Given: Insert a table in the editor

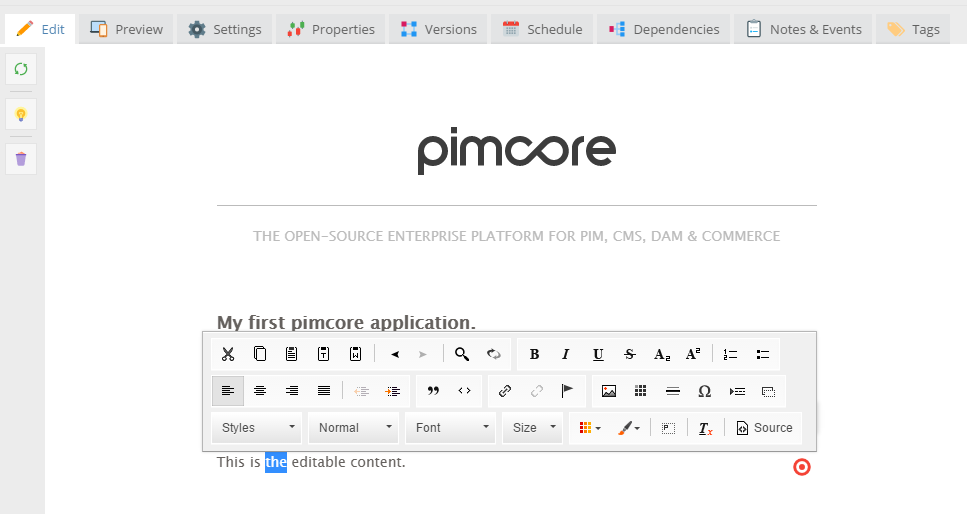Looking at the screenshot, I should coord(641,391).
